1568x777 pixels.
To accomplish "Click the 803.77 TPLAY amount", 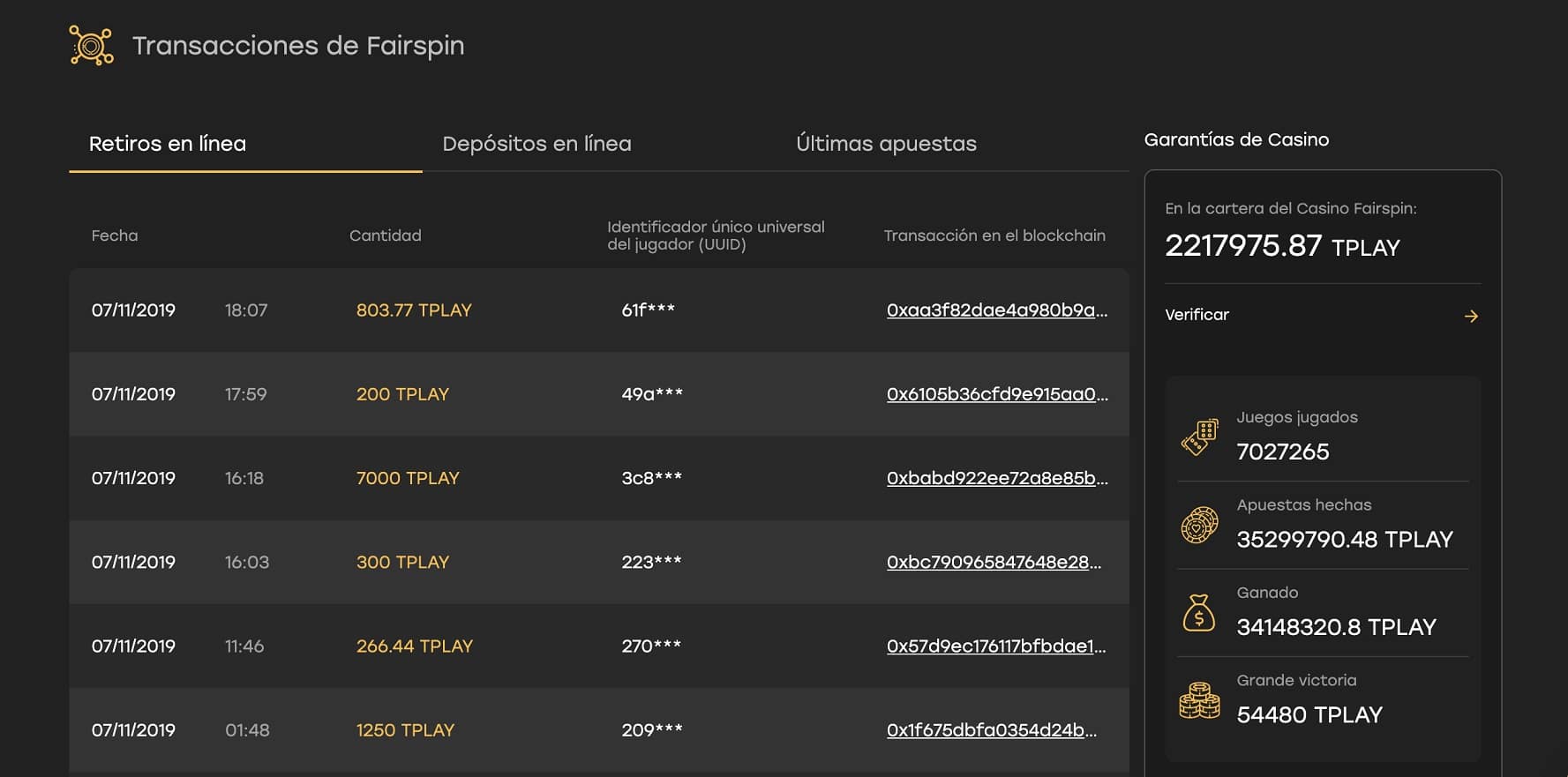I will point(414,310).
